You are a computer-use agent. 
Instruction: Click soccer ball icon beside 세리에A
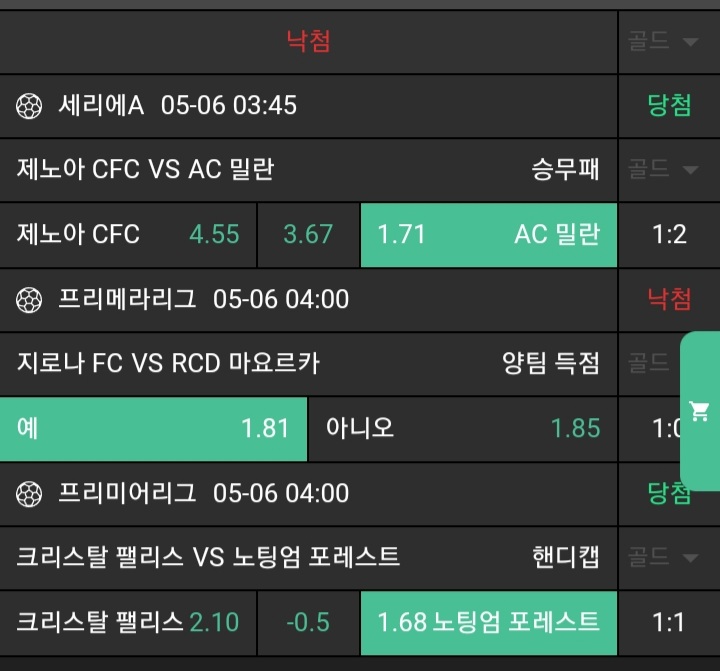tap(29, 105)
